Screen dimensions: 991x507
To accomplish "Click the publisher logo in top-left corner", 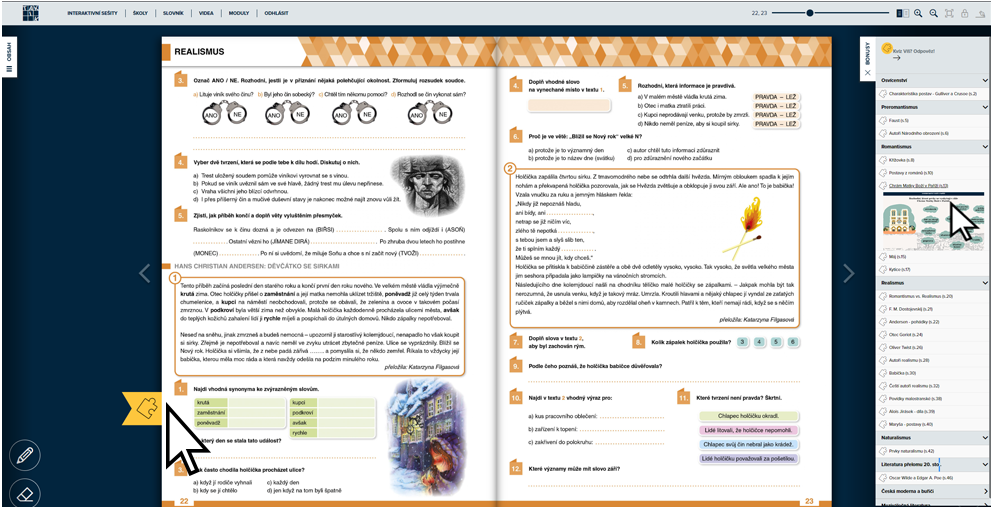I will tap(30, 13).
